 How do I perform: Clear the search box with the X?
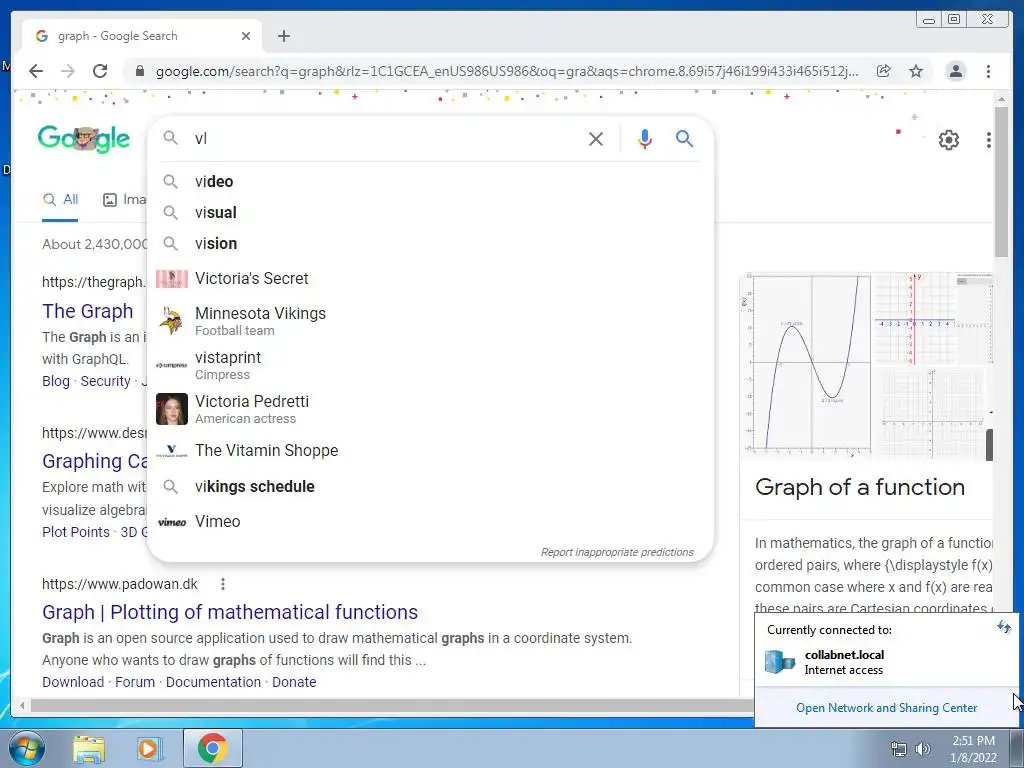(x=596, y=138)
